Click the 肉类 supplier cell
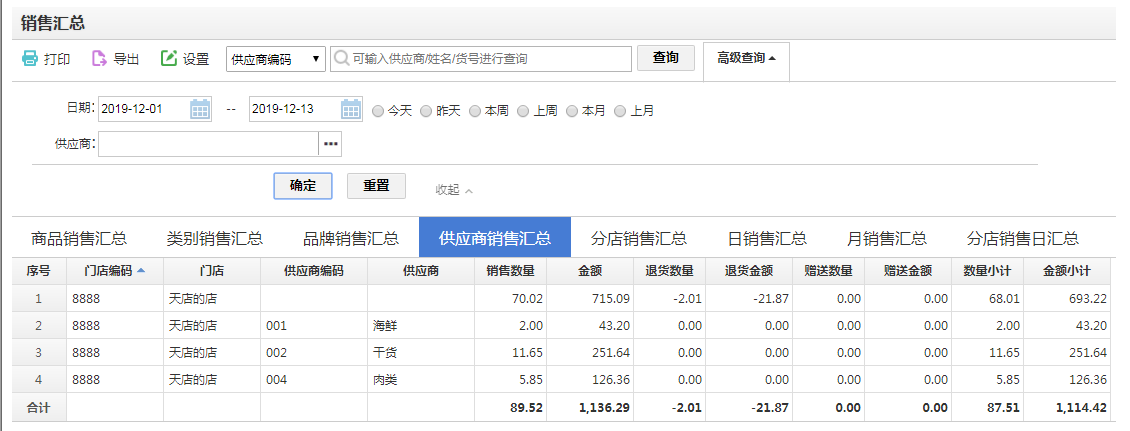Image resolution: width=1130 pixels, height=431 pixels. click(x=421, y=380)
